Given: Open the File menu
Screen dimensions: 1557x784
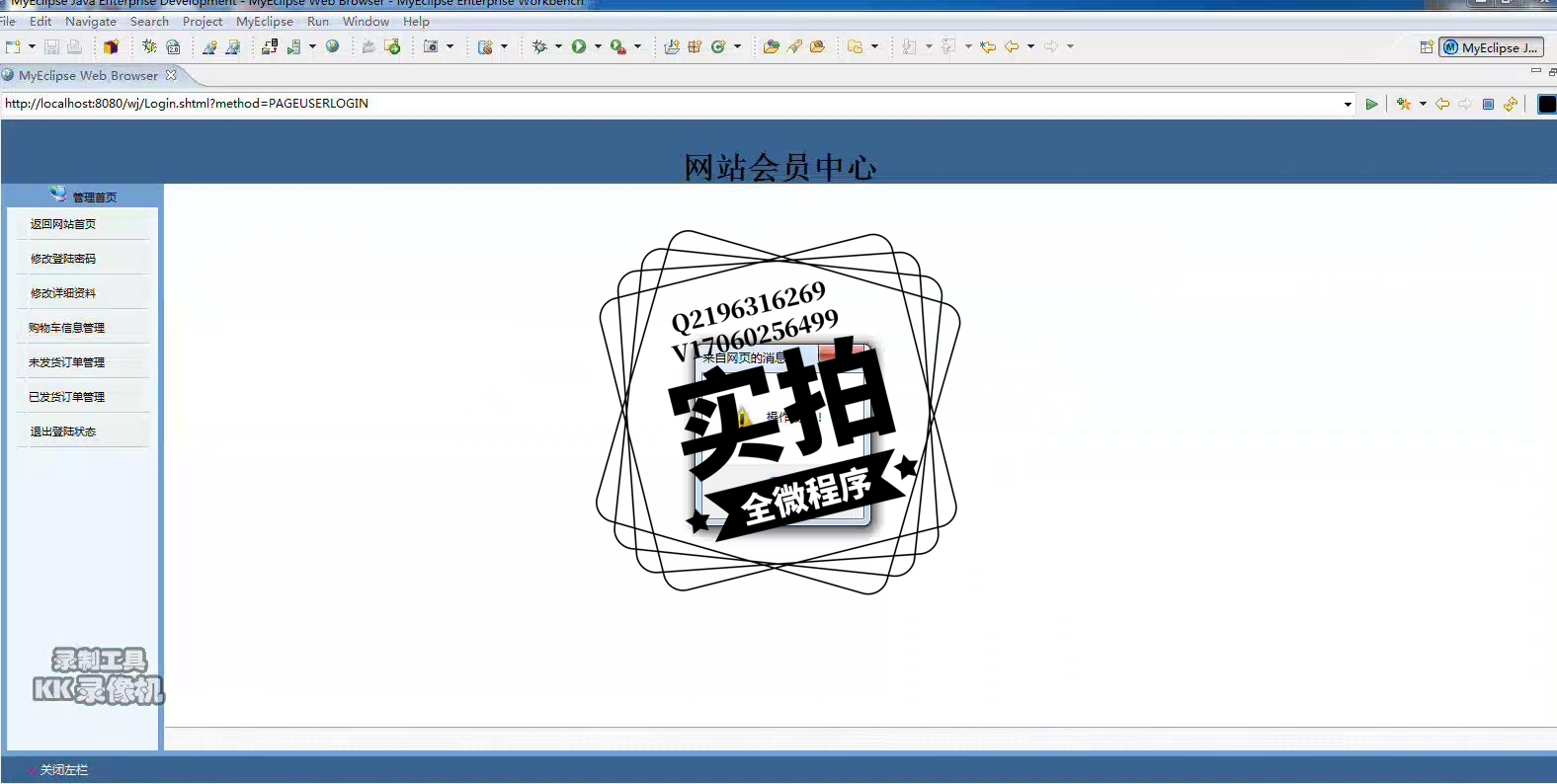Looking at the screenshot, I should click(8, 21).
